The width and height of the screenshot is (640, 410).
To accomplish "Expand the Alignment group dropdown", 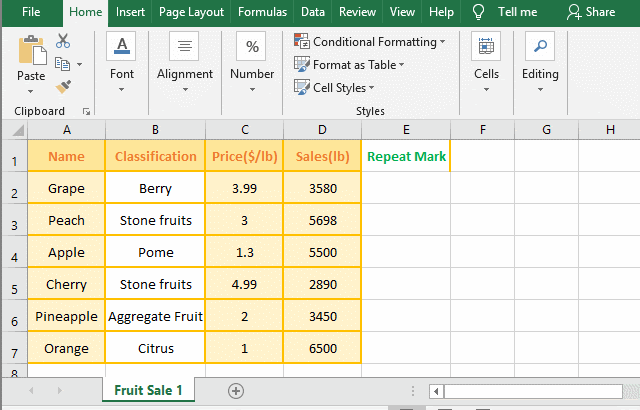I will (185, 89).
